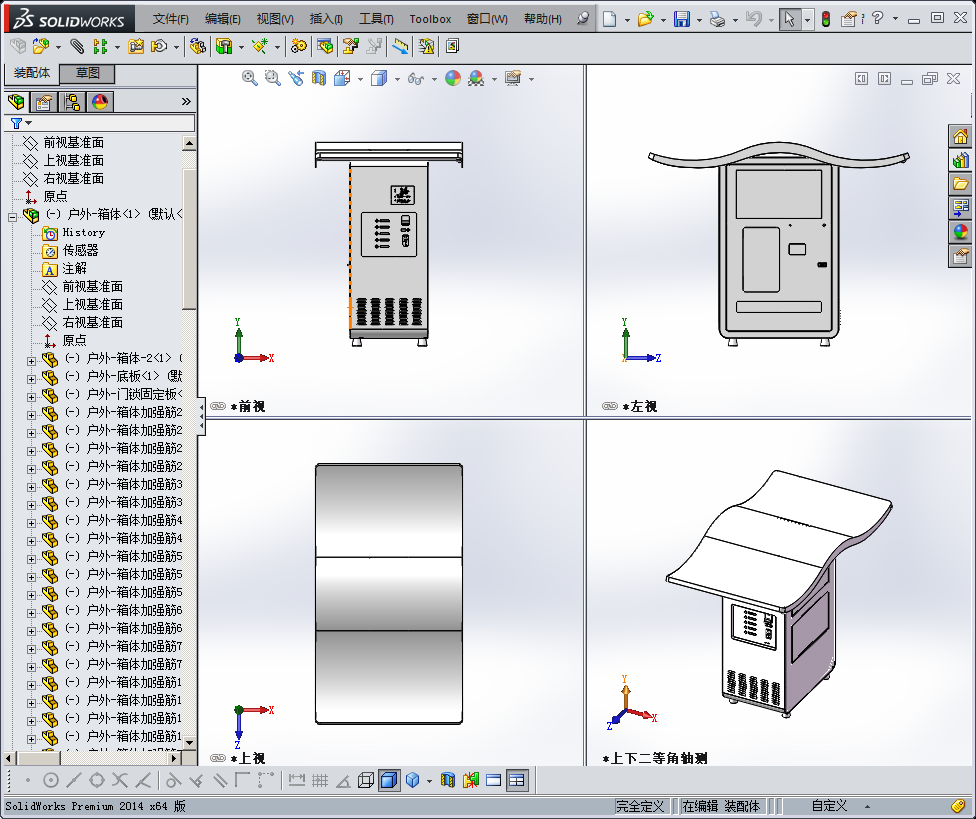The image size is (976, 819).
Task: Click the Mate paperclip icon
Action: click(77, 46)
